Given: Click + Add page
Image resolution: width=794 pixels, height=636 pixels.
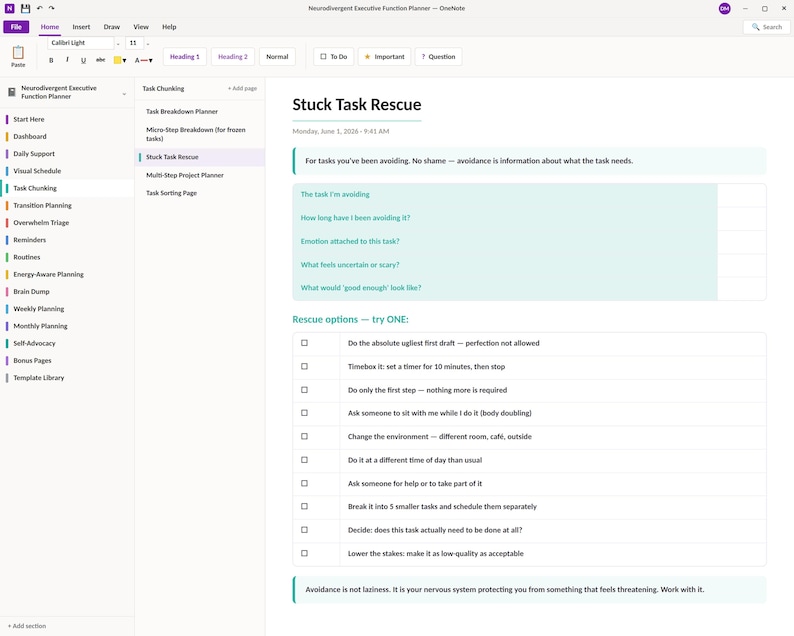Looking at the screenshot, I should click(242, 88).
